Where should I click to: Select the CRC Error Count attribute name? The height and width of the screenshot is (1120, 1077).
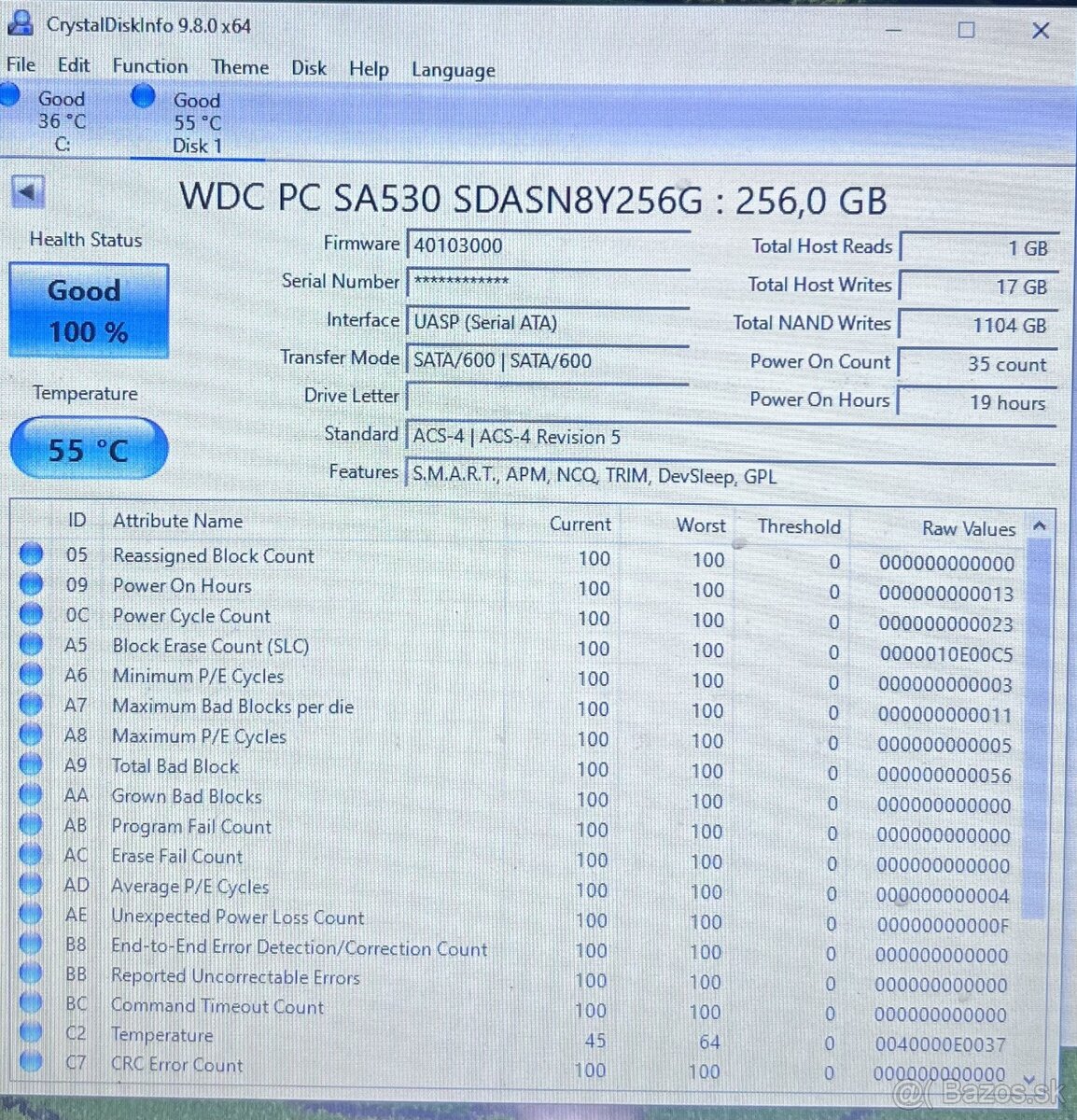(176, 1065)
